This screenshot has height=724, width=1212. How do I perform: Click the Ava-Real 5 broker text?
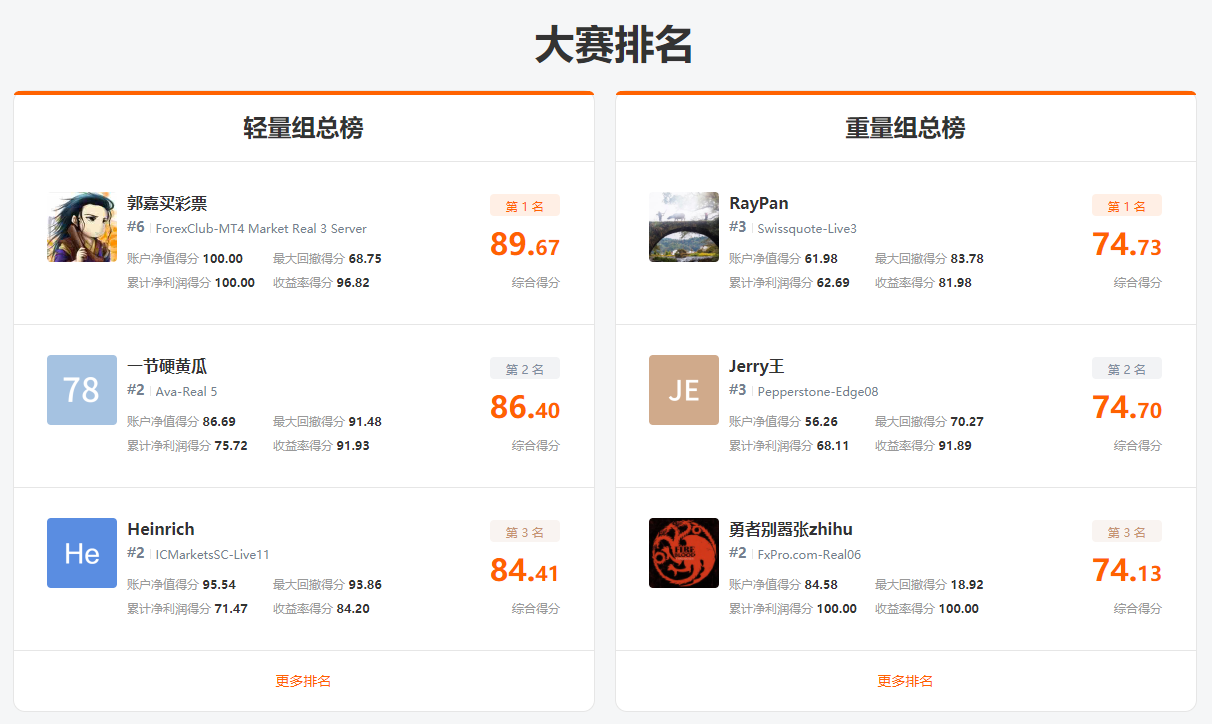click(x=186, y=391)
